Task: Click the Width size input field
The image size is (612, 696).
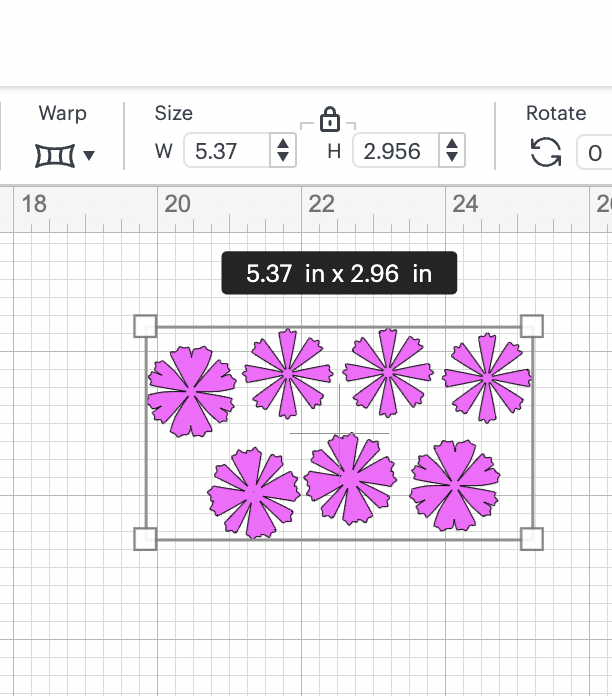Action: point(227,152)
